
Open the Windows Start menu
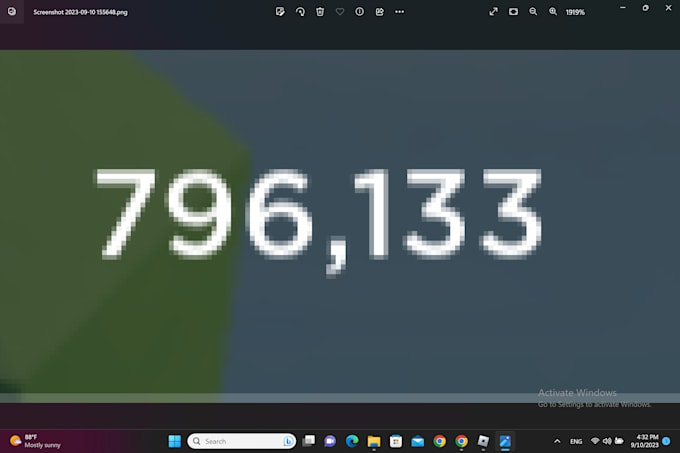pyautogui.click(x=174, y=441)
